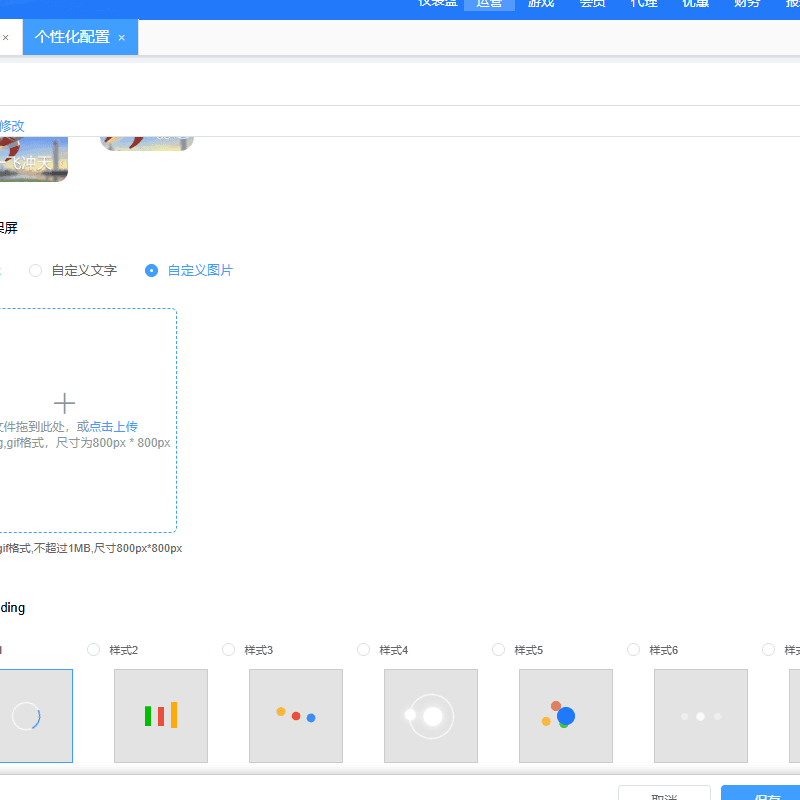
Task: Choose the colored bars loading preview
Action: pos(160,716)
